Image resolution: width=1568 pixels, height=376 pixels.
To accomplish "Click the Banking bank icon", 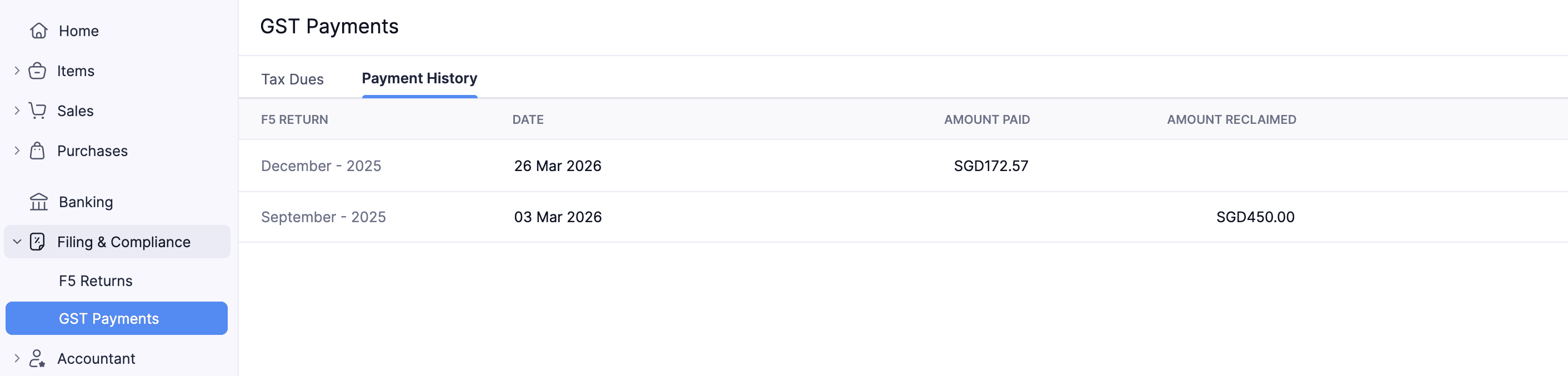I will tap(38, 202).
